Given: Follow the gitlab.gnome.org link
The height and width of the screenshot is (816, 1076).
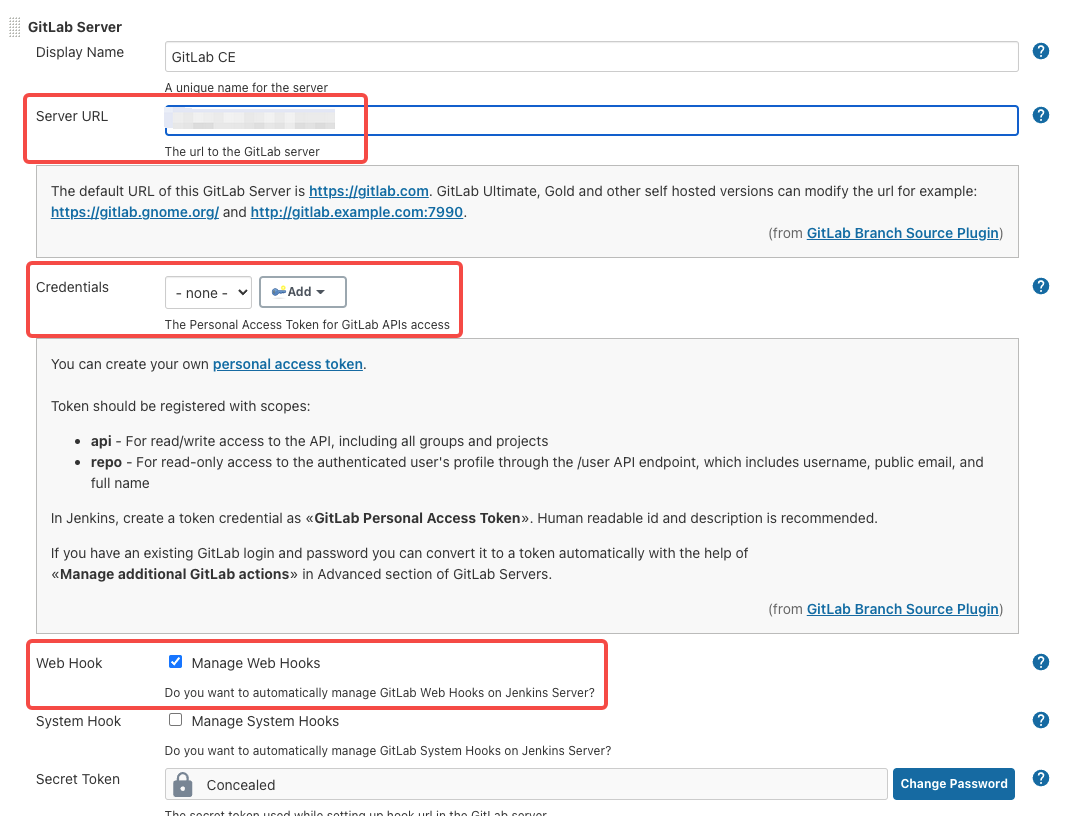Looking at the screenshot, I should coord(135,212).
